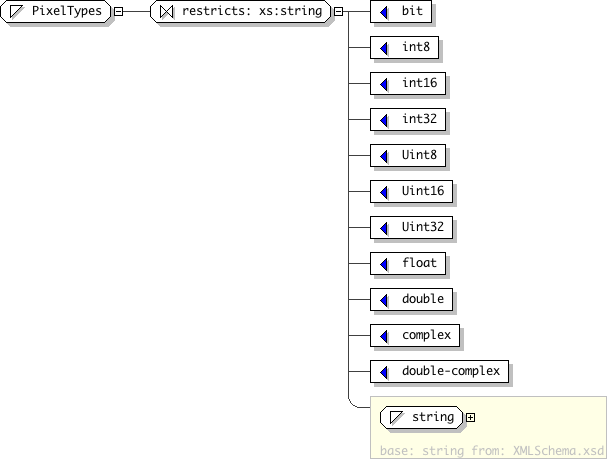Select the PixelTypes root node
608x460 pixels.
coord(56,11)
